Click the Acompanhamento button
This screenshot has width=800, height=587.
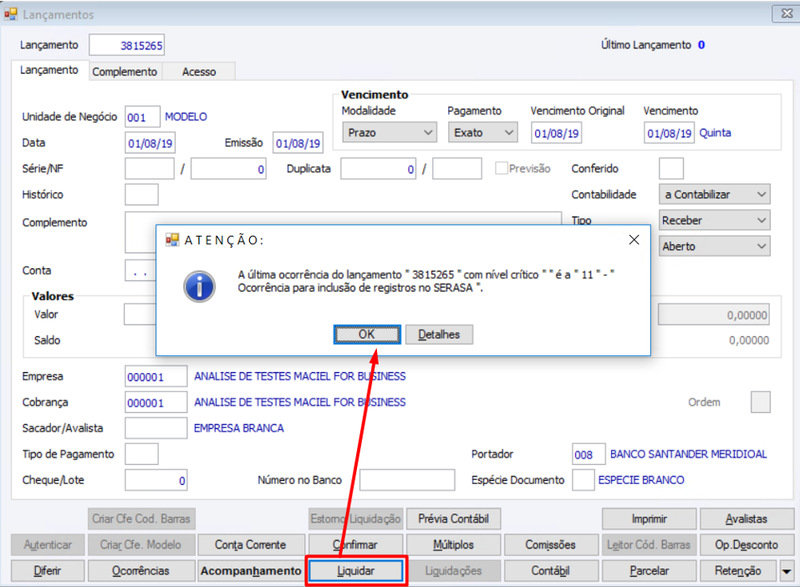point(252,571)
